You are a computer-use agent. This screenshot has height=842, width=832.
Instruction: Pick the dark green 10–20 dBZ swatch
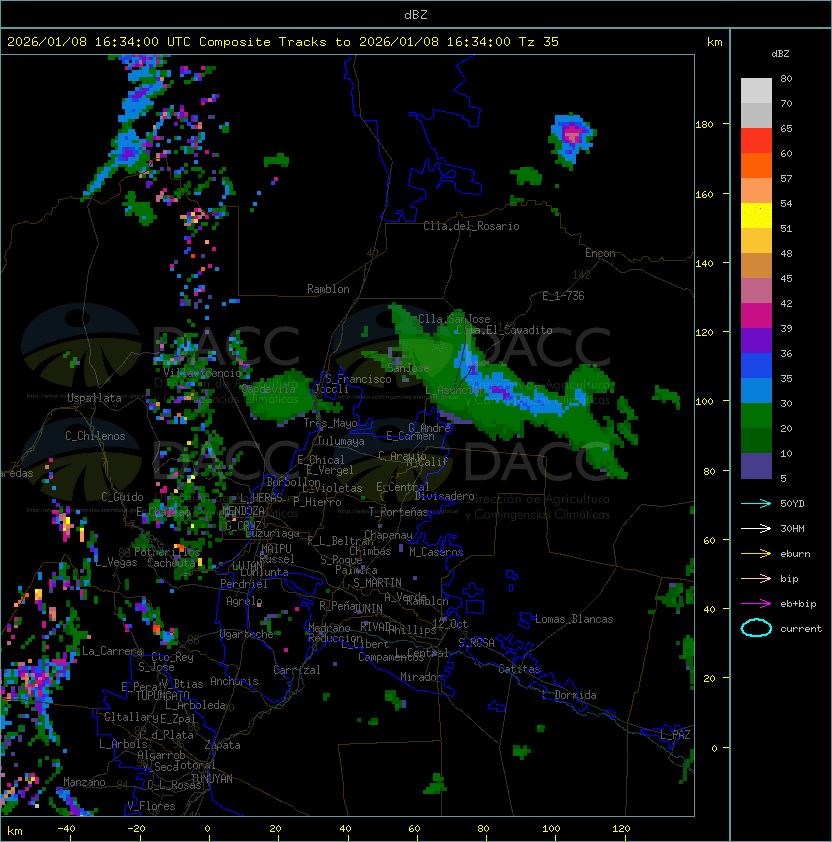point(756,440)
